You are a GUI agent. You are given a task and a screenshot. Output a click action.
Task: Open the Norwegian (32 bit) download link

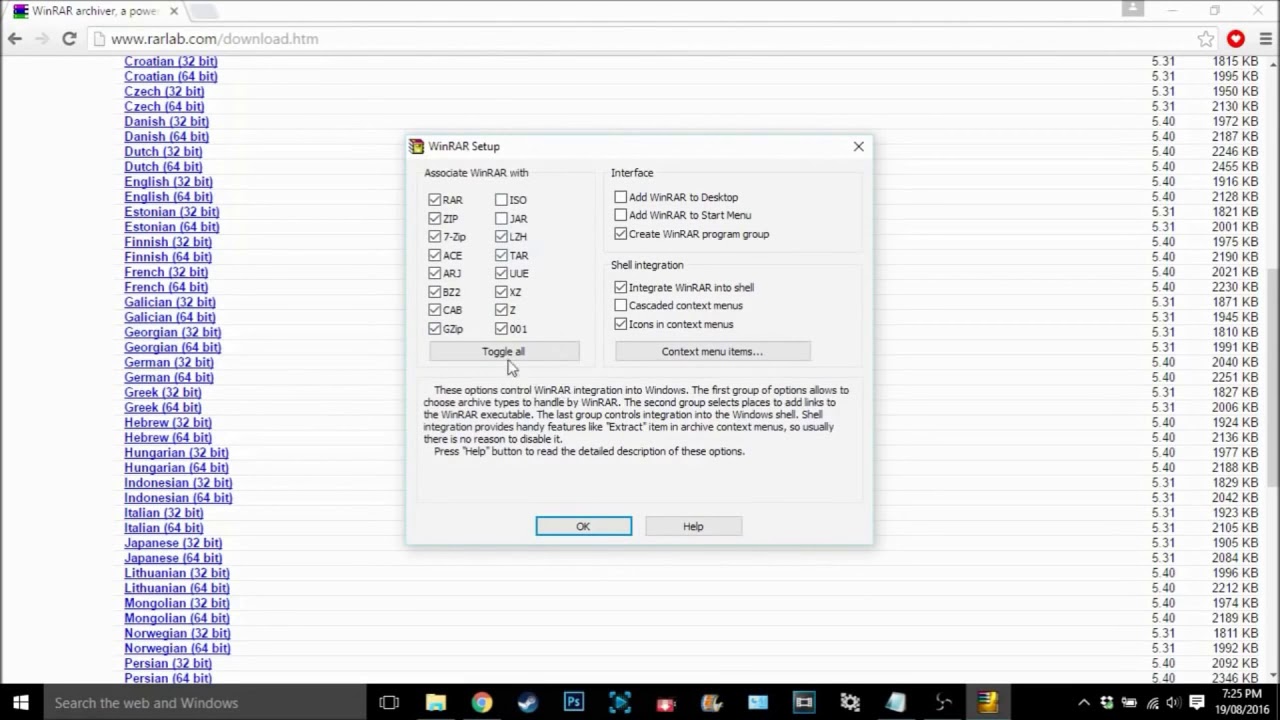coord(177,633)
